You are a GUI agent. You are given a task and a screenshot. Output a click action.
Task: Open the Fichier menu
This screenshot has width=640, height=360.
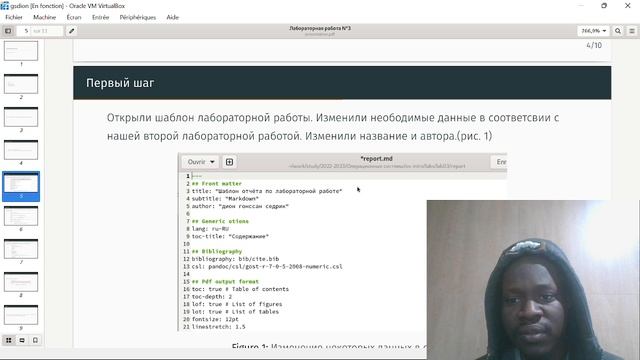[14, 17]
